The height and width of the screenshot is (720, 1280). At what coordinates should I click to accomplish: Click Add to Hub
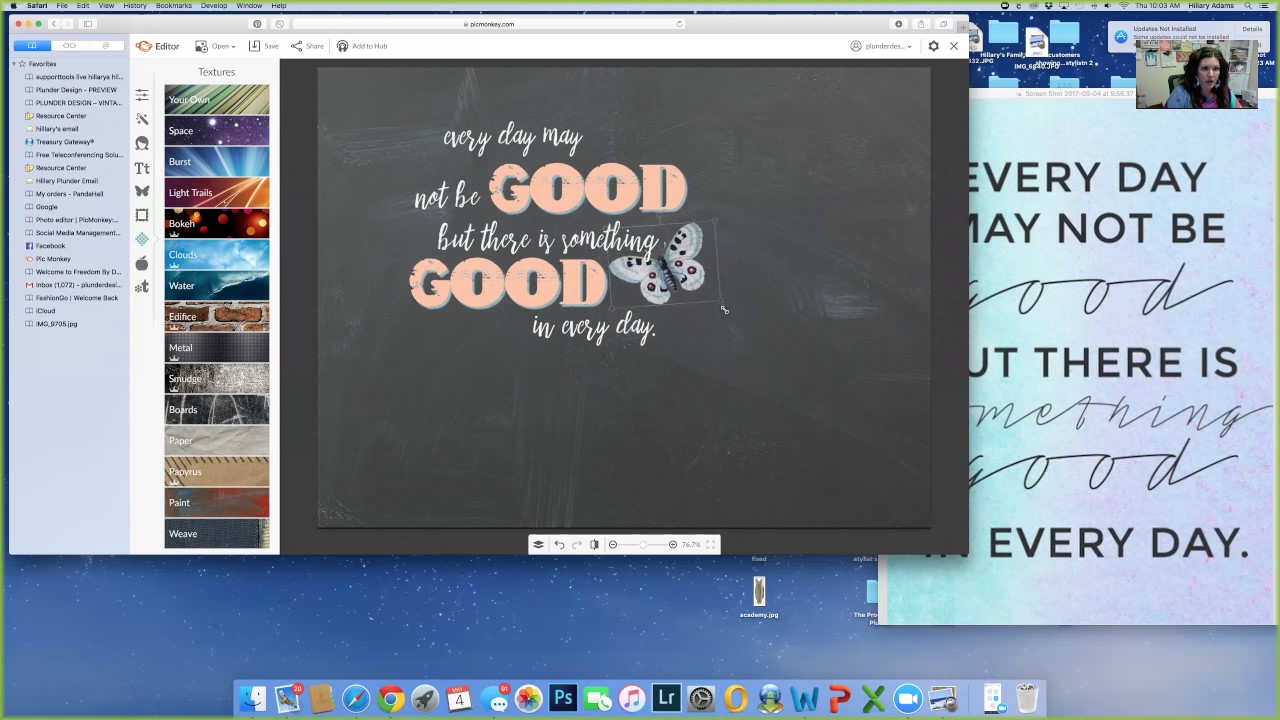362,46
